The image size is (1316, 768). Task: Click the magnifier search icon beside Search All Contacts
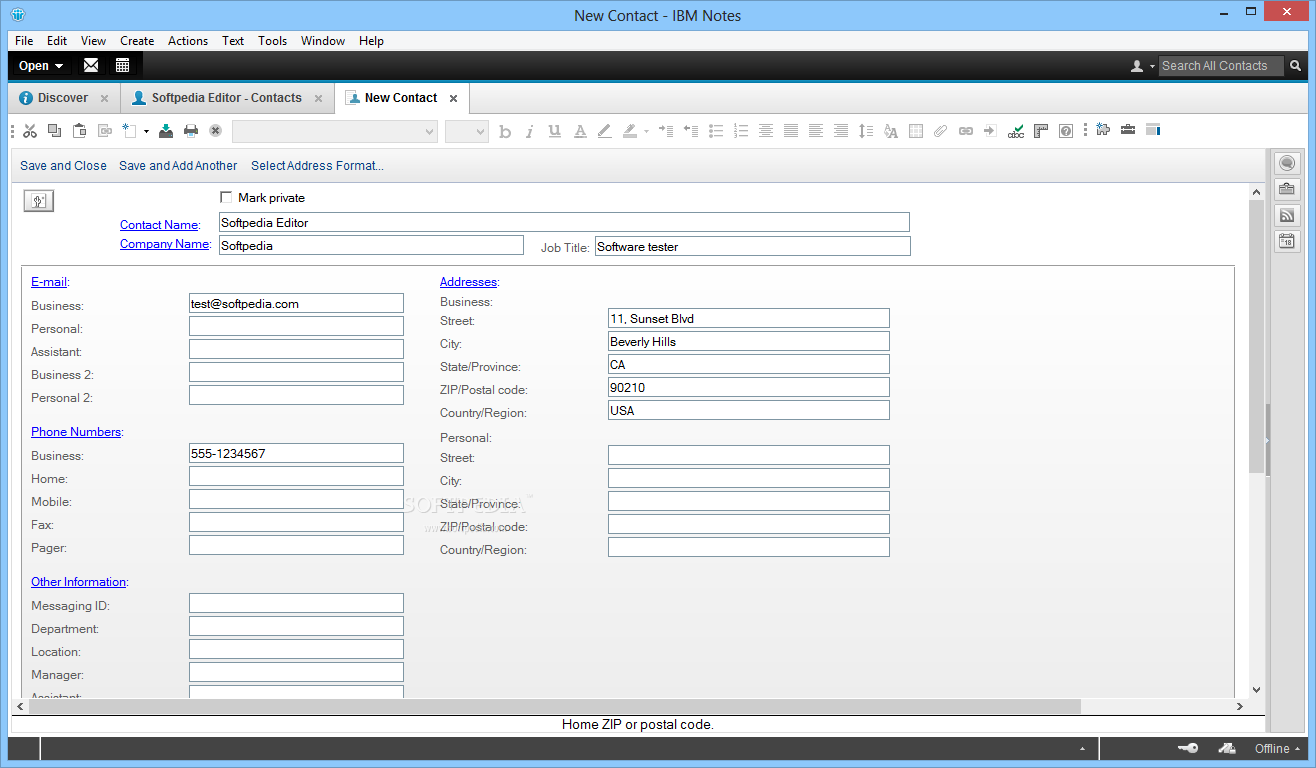point(1295,66)
